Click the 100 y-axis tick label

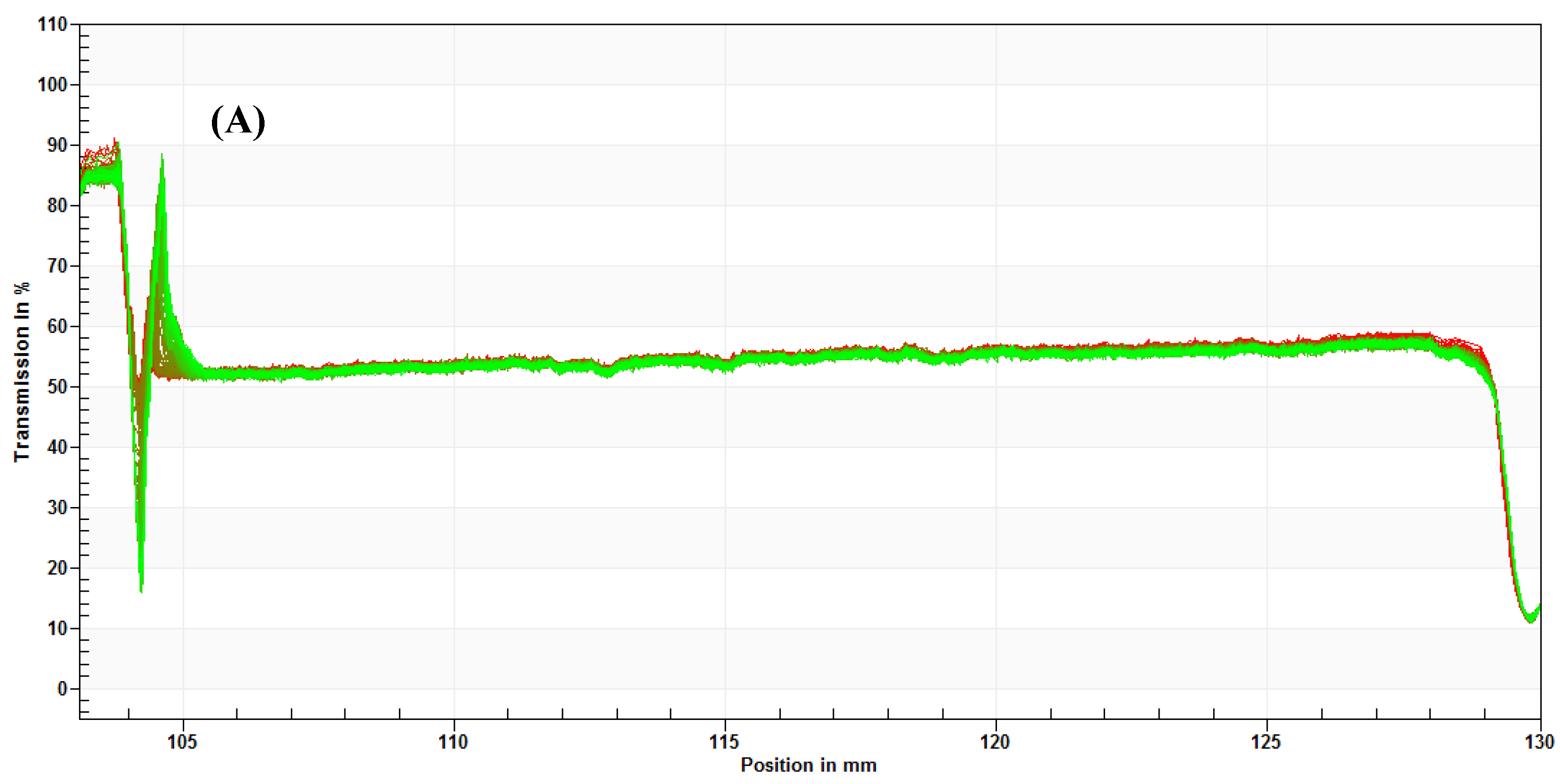coord(52,85)
